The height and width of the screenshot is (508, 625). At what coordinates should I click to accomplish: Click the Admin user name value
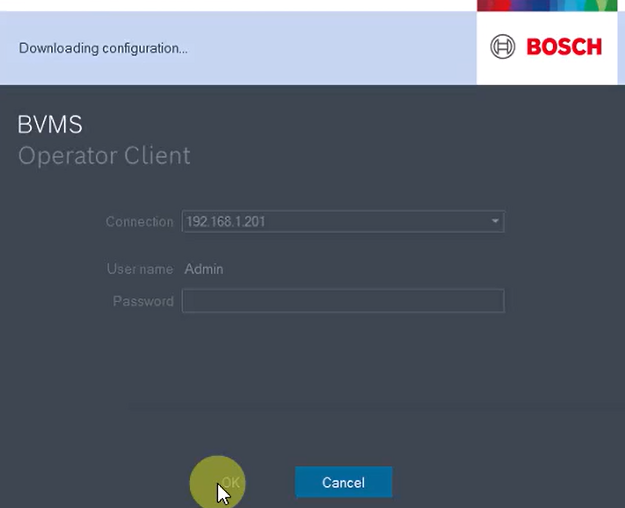tap(204, 269)
